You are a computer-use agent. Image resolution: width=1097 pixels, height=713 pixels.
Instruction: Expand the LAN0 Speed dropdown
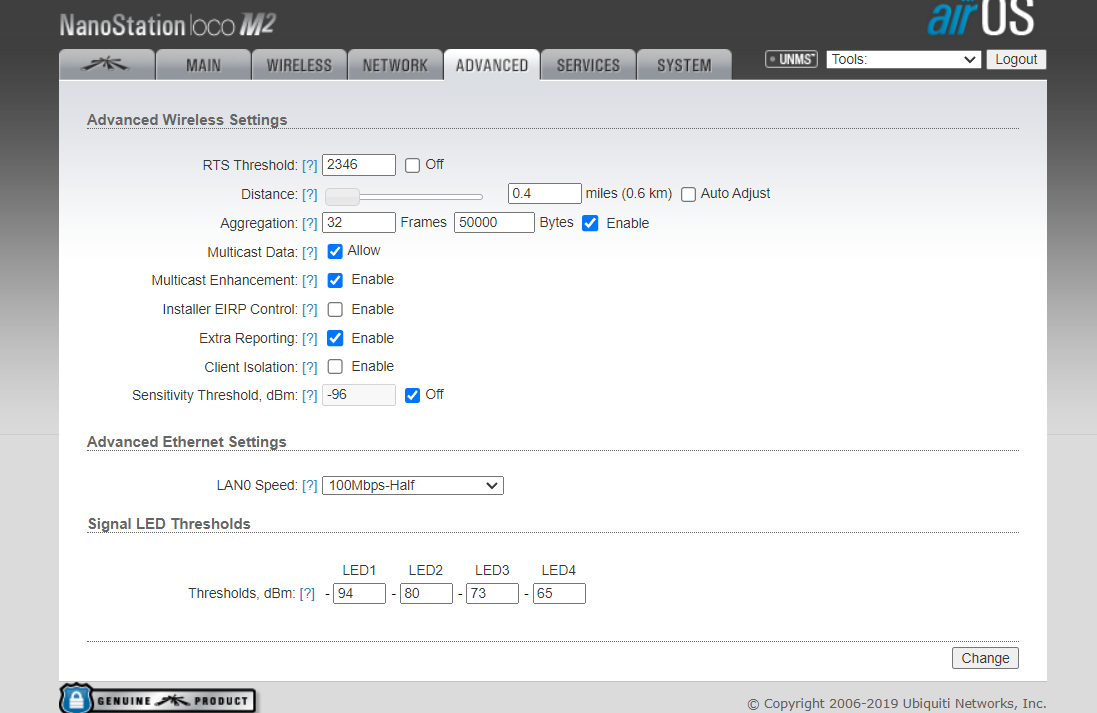(412, 486)
